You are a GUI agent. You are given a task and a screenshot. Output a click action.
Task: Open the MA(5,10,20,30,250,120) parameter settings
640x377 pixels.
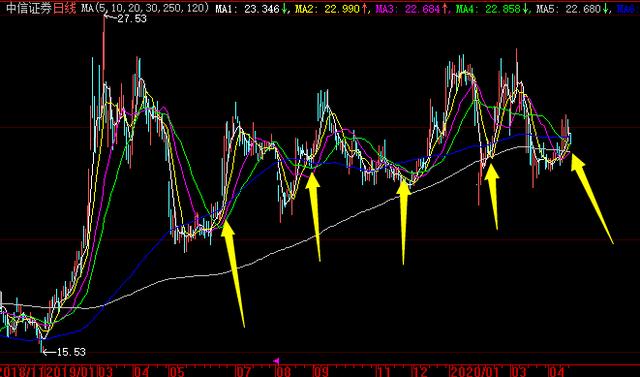[x=145, y=8]
